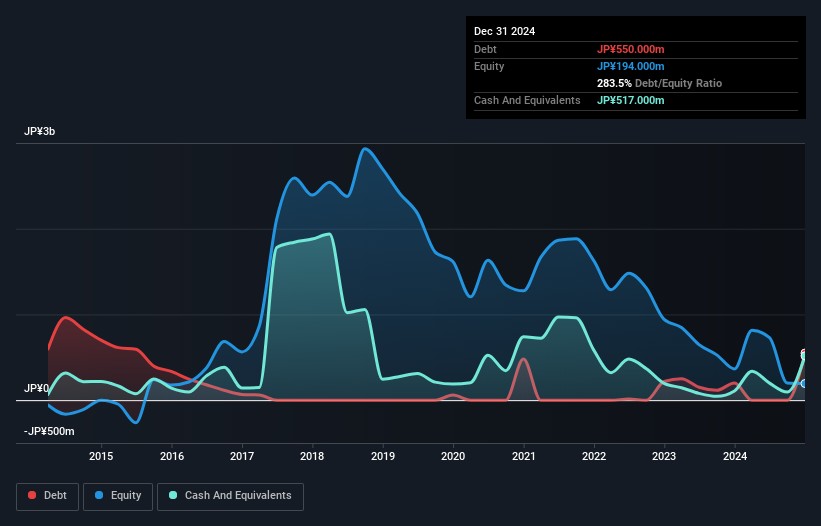
Task: Click the 2016 x-axis label
Action: [172, 457]
